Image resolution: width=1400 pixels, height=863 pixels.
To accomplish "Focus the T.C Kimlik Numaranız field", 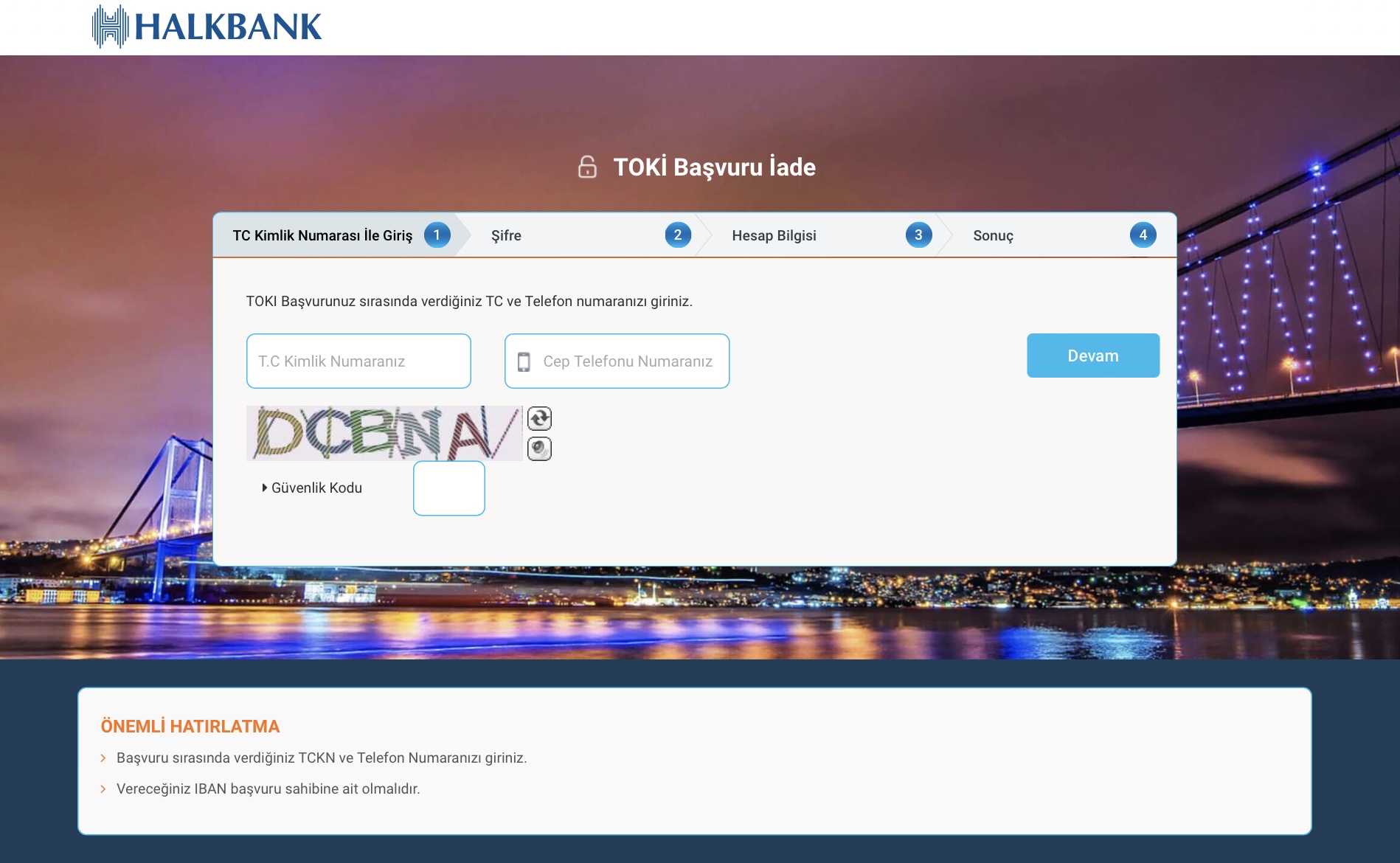I will tap(358, 361).
